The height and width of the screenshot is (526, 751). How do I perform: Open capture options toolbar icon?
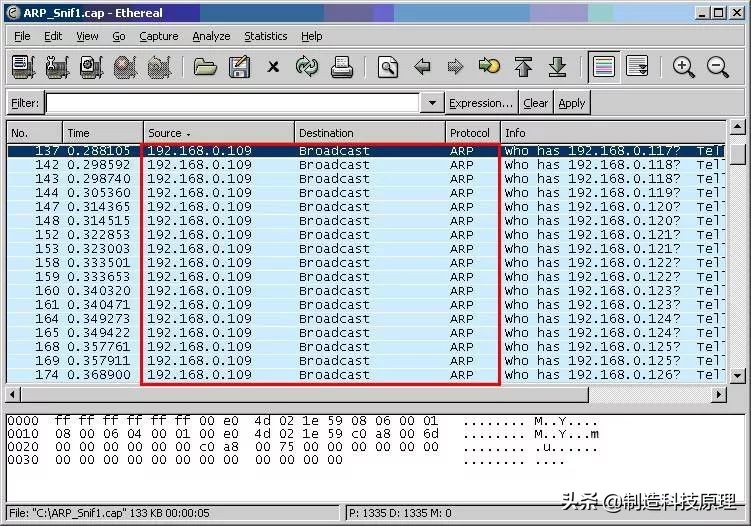[x=57, y=67]
